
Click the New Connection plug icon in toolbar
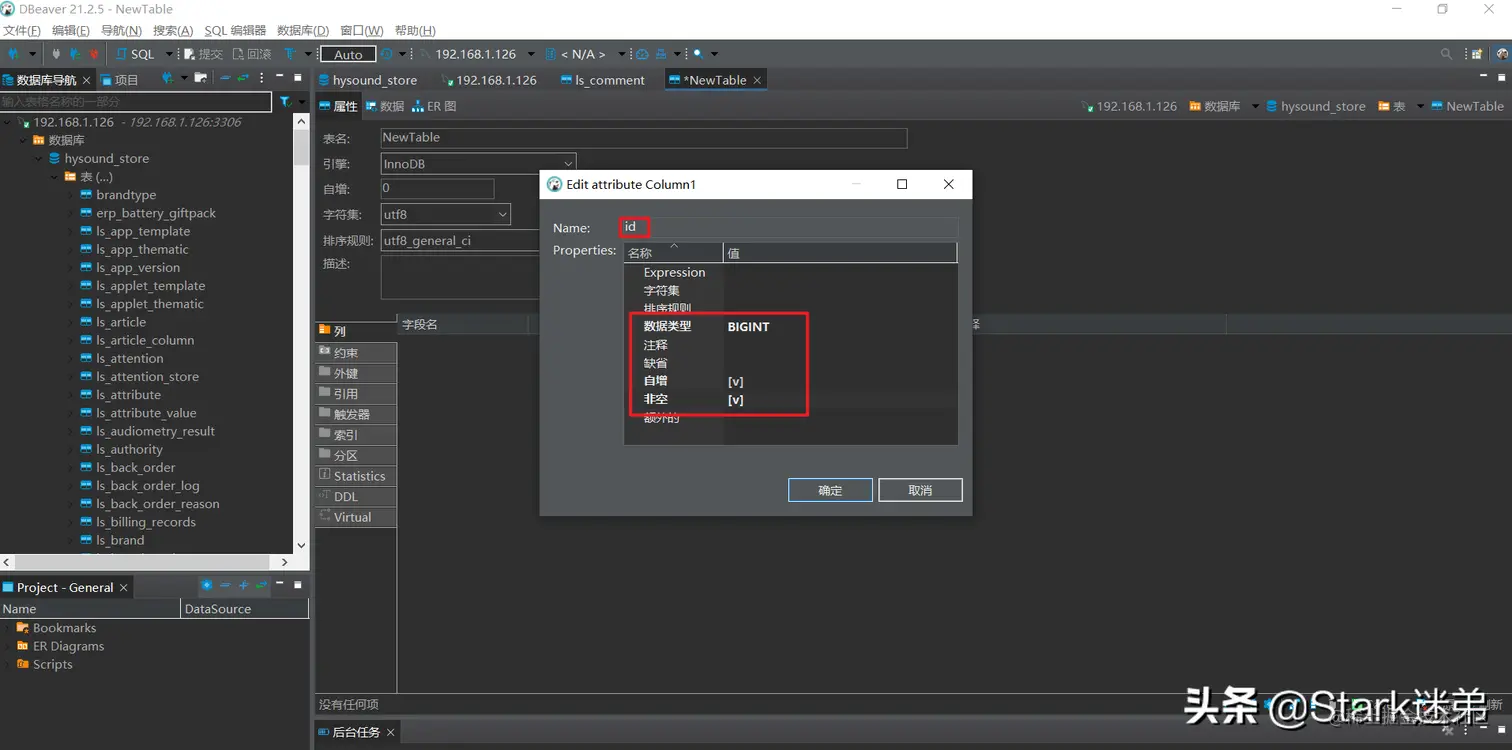(14, 54)
